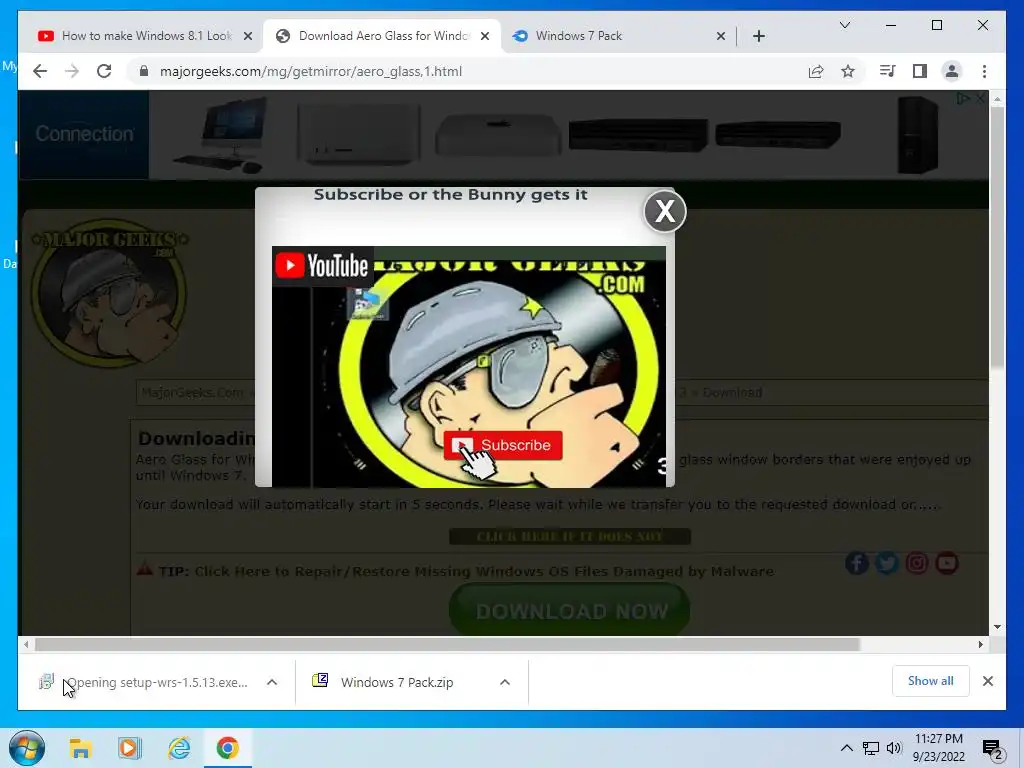Image resolution: width=1024 pixels, height=768 pixels.
Task: Click the green DOWNLOAD NOW button
Action: 569,611
